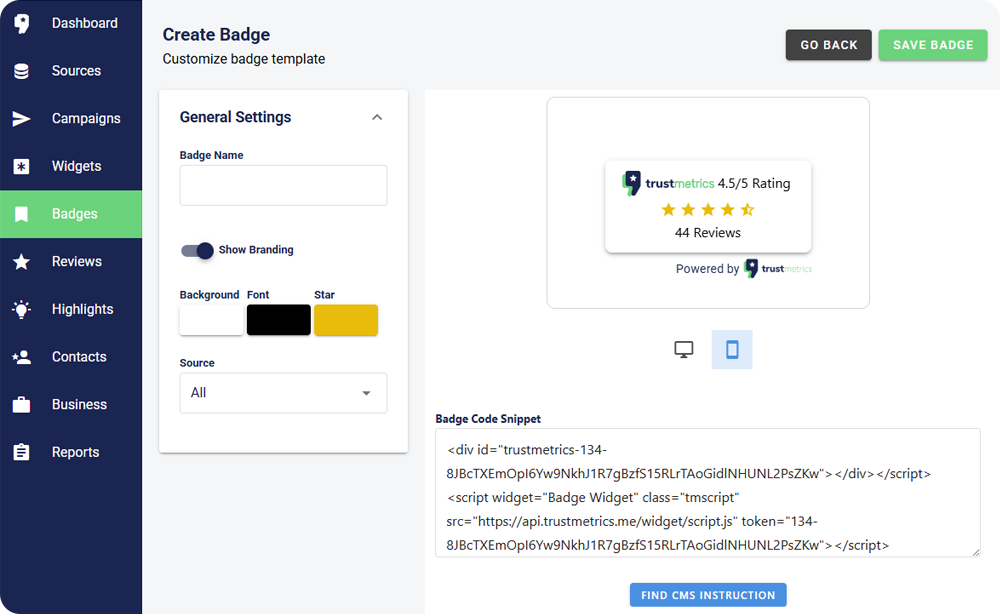Click the Reviews star icon
Screen dimensions: 1000x614
pyautogui.click(x=21, y=261)
